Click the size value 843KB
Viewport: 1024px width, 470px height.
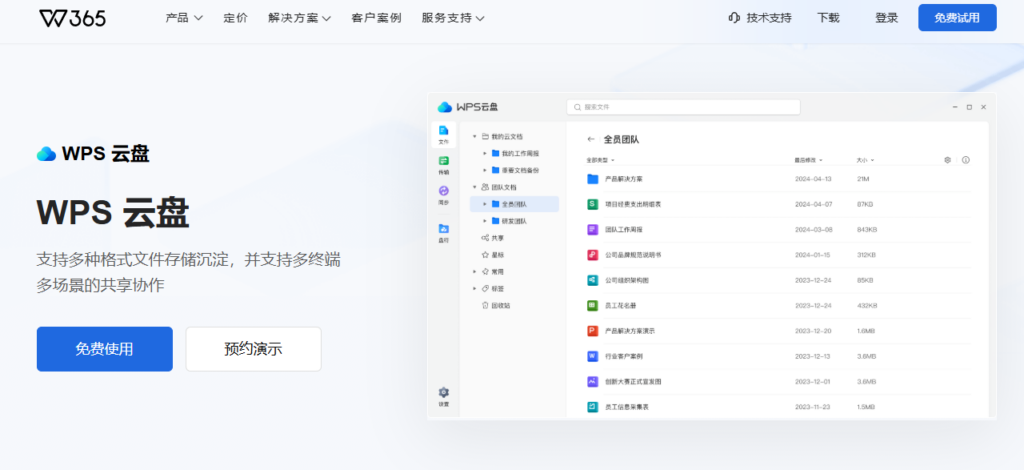867,230
